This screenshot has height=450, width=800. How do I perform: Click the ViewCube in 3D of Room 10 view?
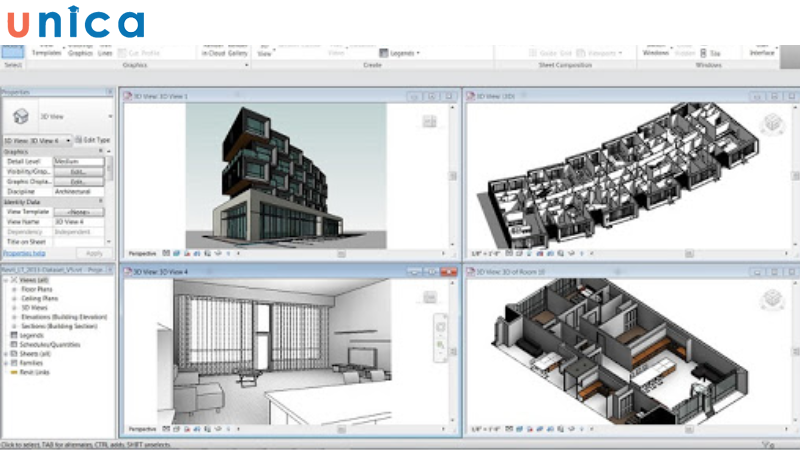coord(771,299)
